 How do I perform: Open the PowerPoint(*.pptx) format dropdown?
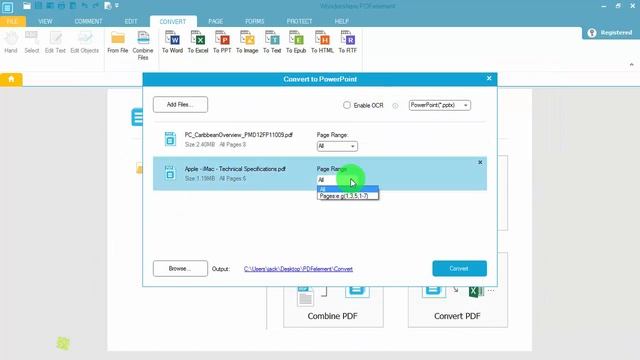(440, 105)
